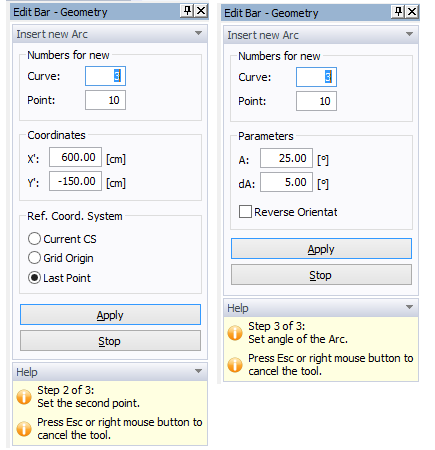Collapse the left Help section

pyautogui.click(x=198, y=371)
